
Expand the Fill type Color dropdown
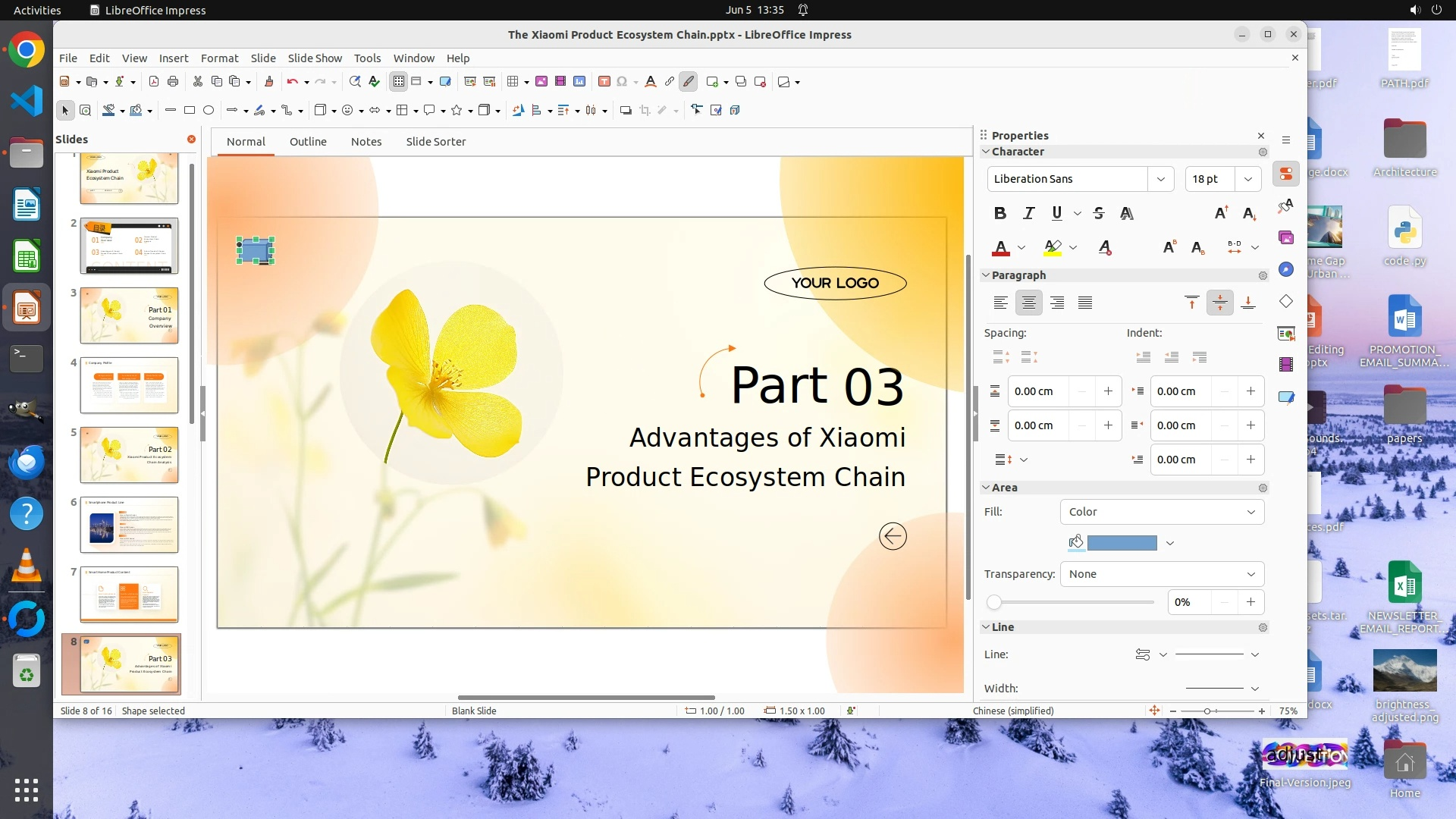pos(1162,512)
